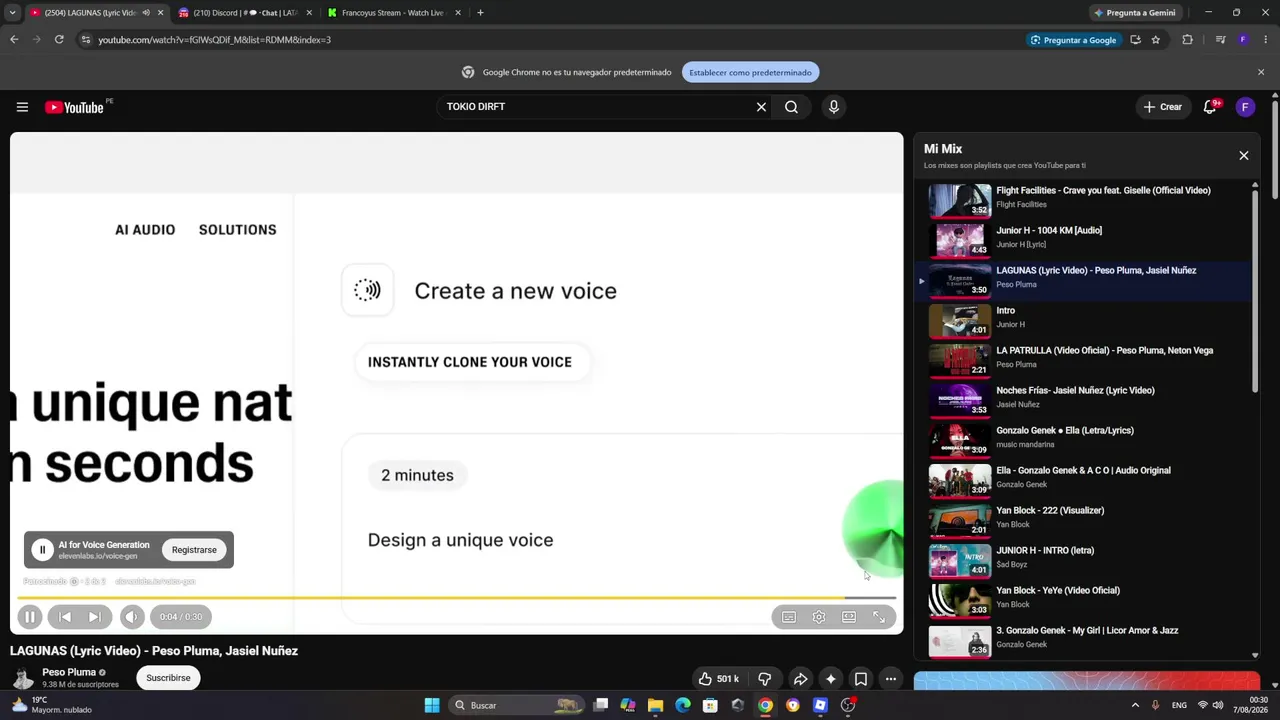Viewport: 1280px width, 720px height.
Task: Click Establecer como predeterminado button
Action: [x=750, y=72]
